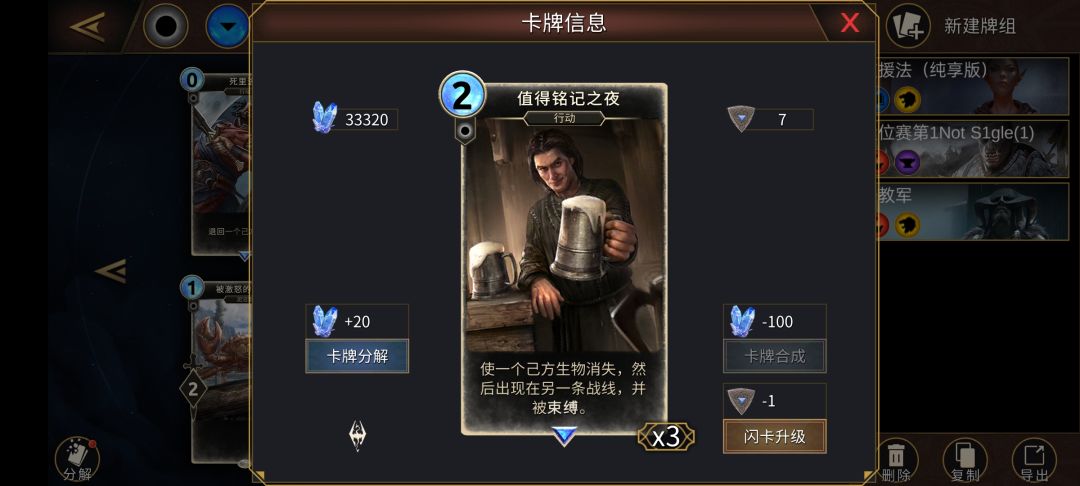
Task: Close the 卡牌信息 dialog with red X
Action: (x=850, y=23)
